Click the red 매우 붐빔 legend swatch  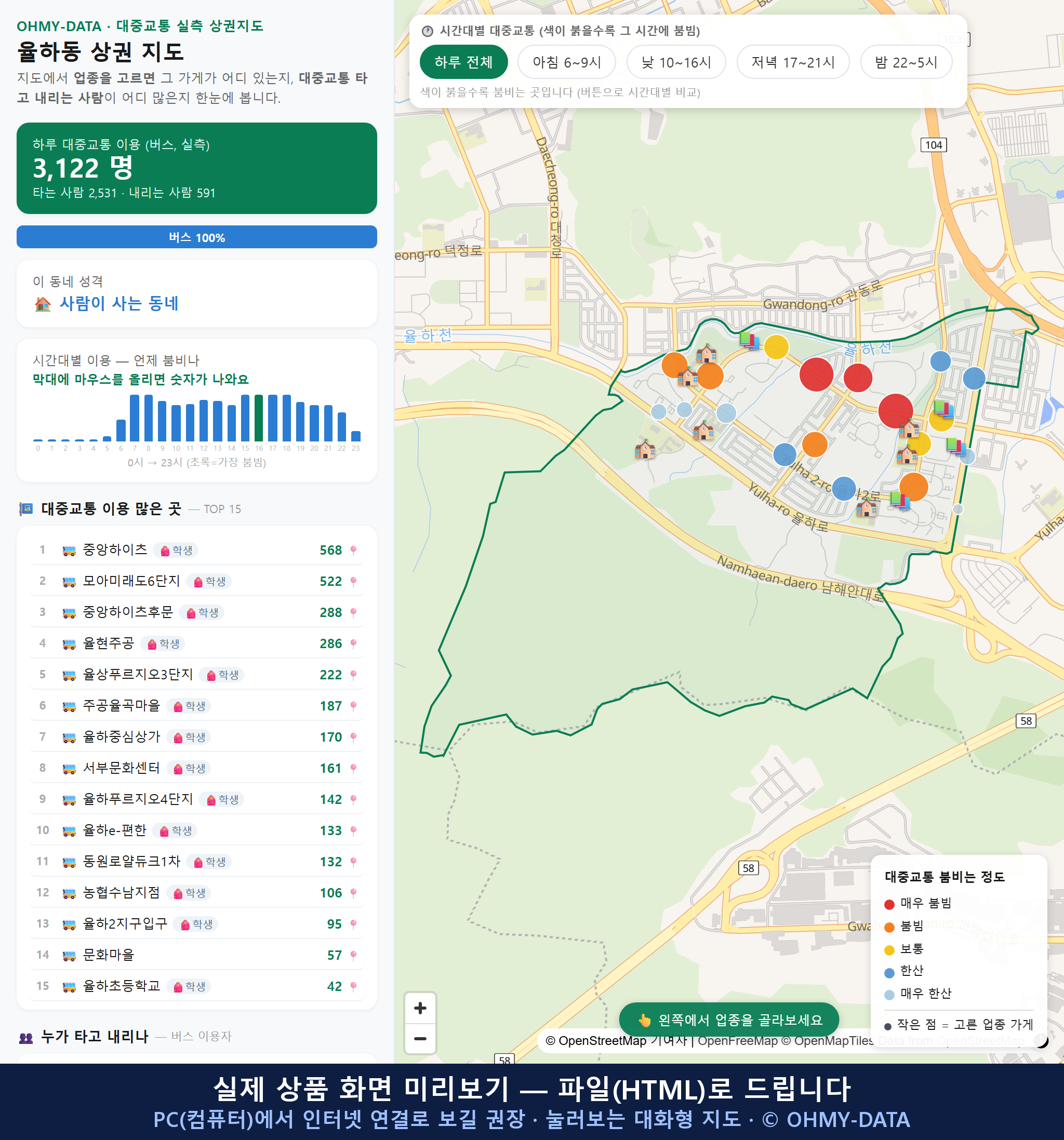(889, 904)
